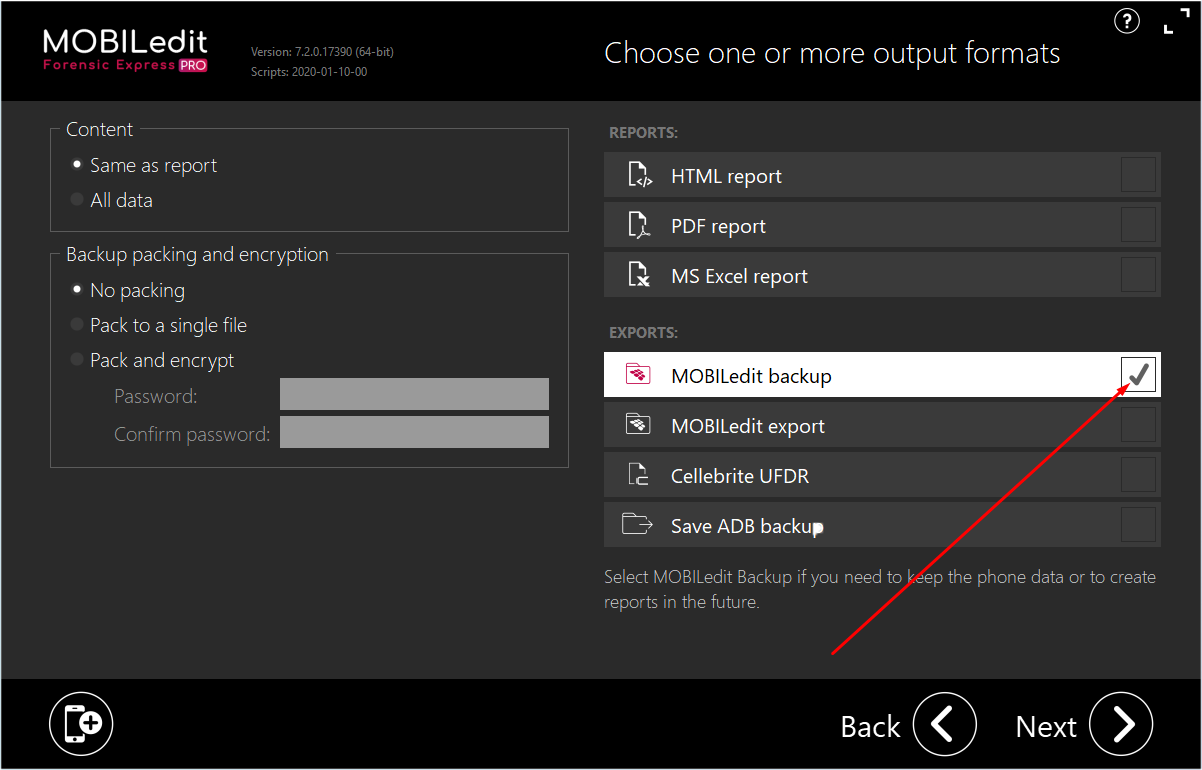Click the EXPORTS: section header
This screenshot has height=770, width=1202.
pyautogui.click(x=643, y=333)
